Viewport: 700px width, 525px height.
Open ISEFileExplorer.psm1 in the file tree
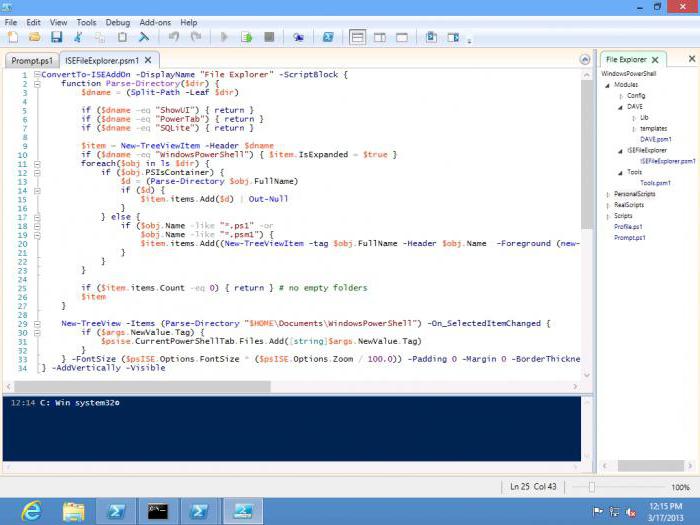coord(667,161)
